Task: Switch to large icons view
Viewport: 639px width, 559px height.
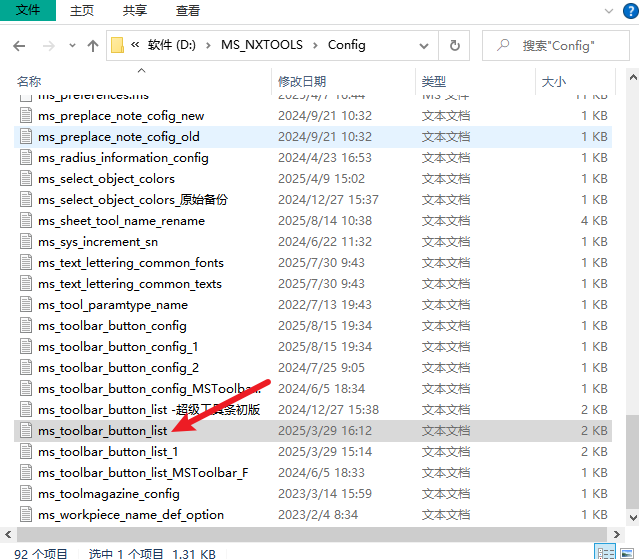Action: click(626, 553)
